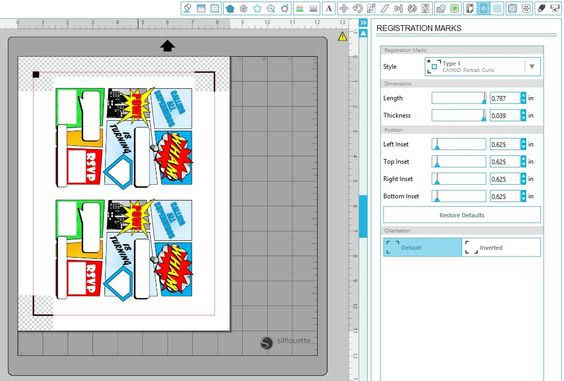Select the Inverted orientation option
Viewport: 564px width, 381px height.
[x=501, y=247]
